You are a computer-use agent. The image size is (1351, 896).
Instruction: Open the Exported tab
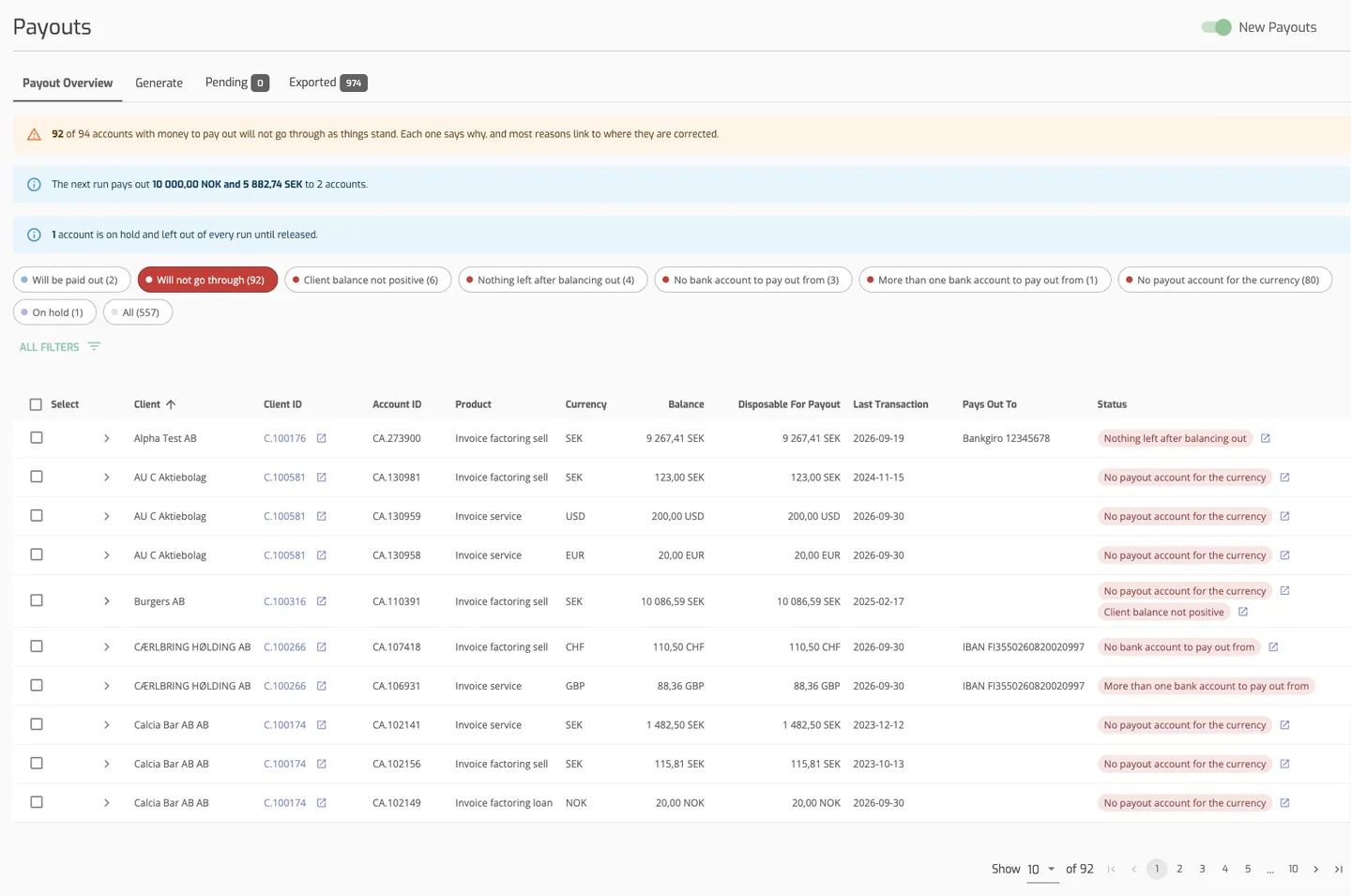click(x=327, y=83)
